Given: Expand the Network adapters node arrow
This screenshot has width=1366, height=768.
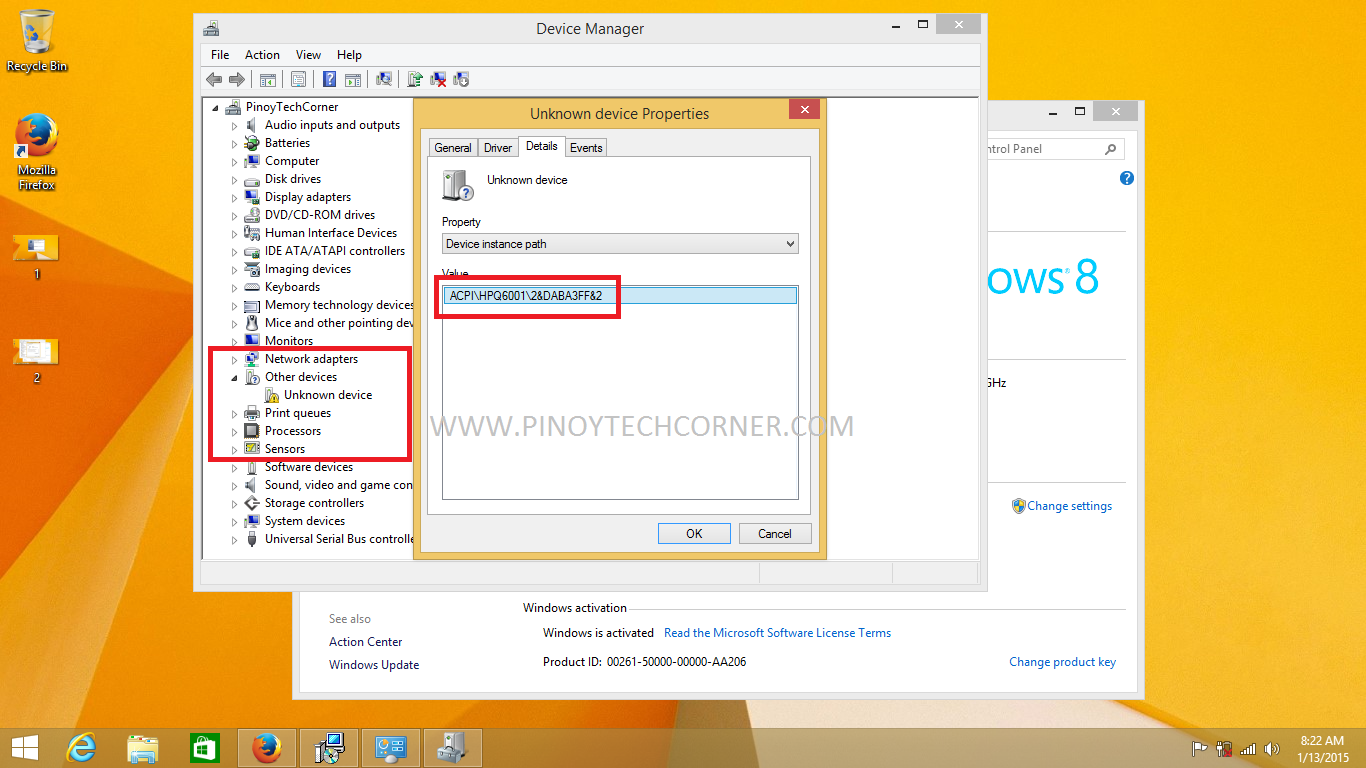Looking at the screenshot, I should (235, 359).
